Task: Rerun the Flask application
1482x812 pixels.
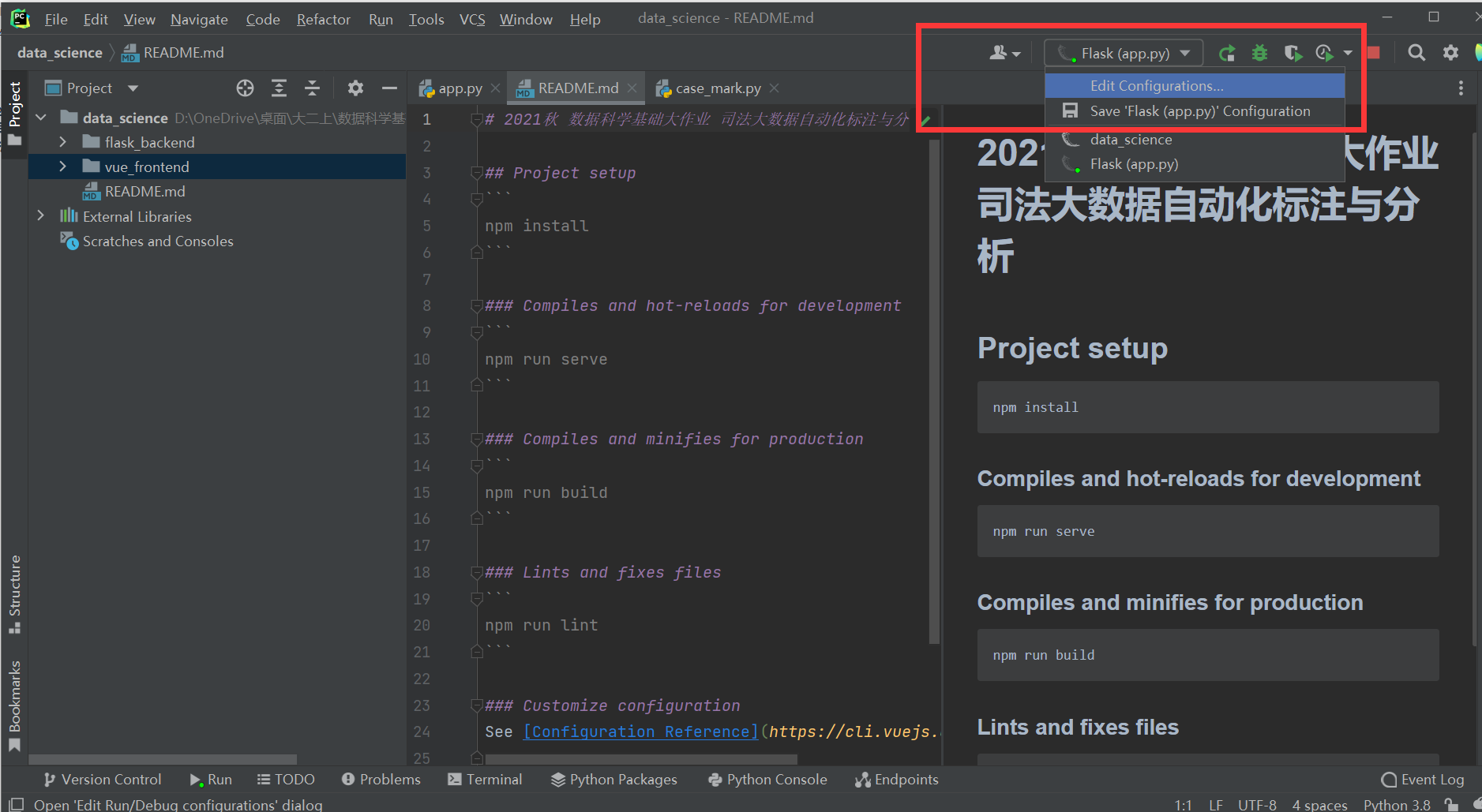Action: coord(1227,53)
